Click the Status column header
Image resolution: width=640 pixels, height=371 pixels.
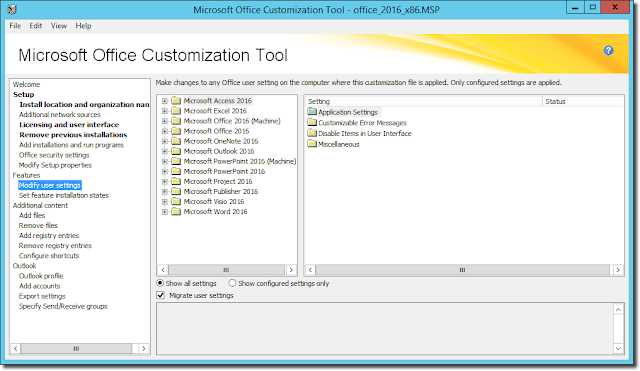click(583, 101)
